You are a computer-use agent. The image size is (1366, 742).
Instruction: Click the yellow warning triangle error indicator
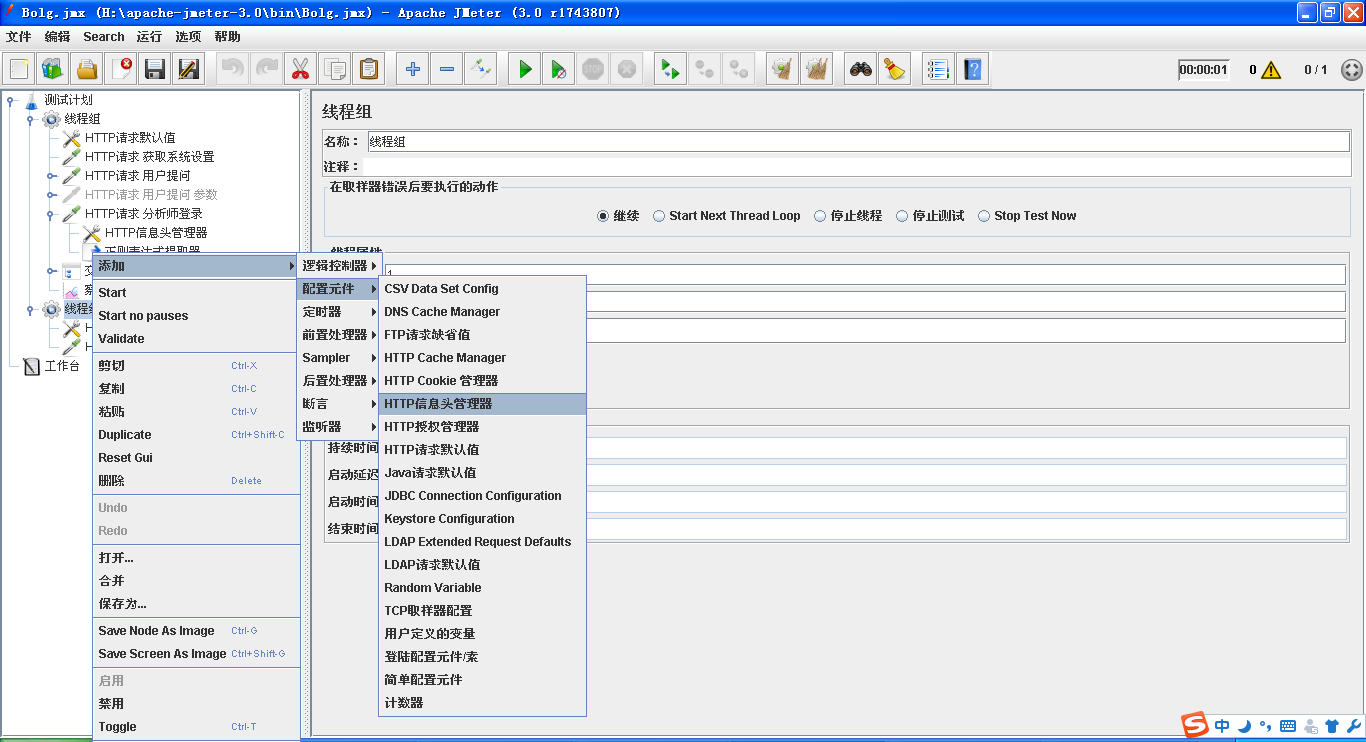pos(1271,70)
